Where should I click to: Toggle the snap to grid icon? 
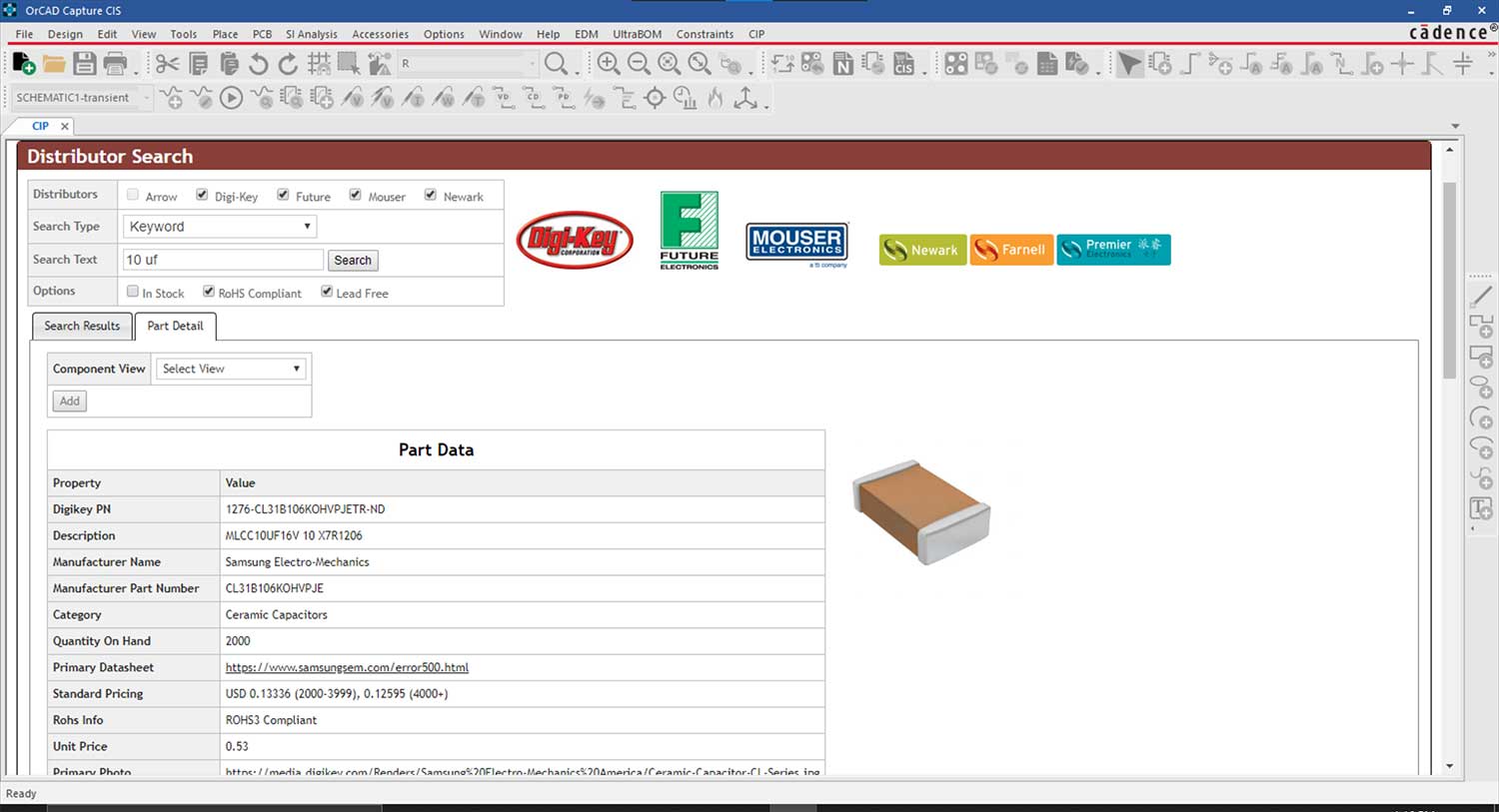[319, 64]
